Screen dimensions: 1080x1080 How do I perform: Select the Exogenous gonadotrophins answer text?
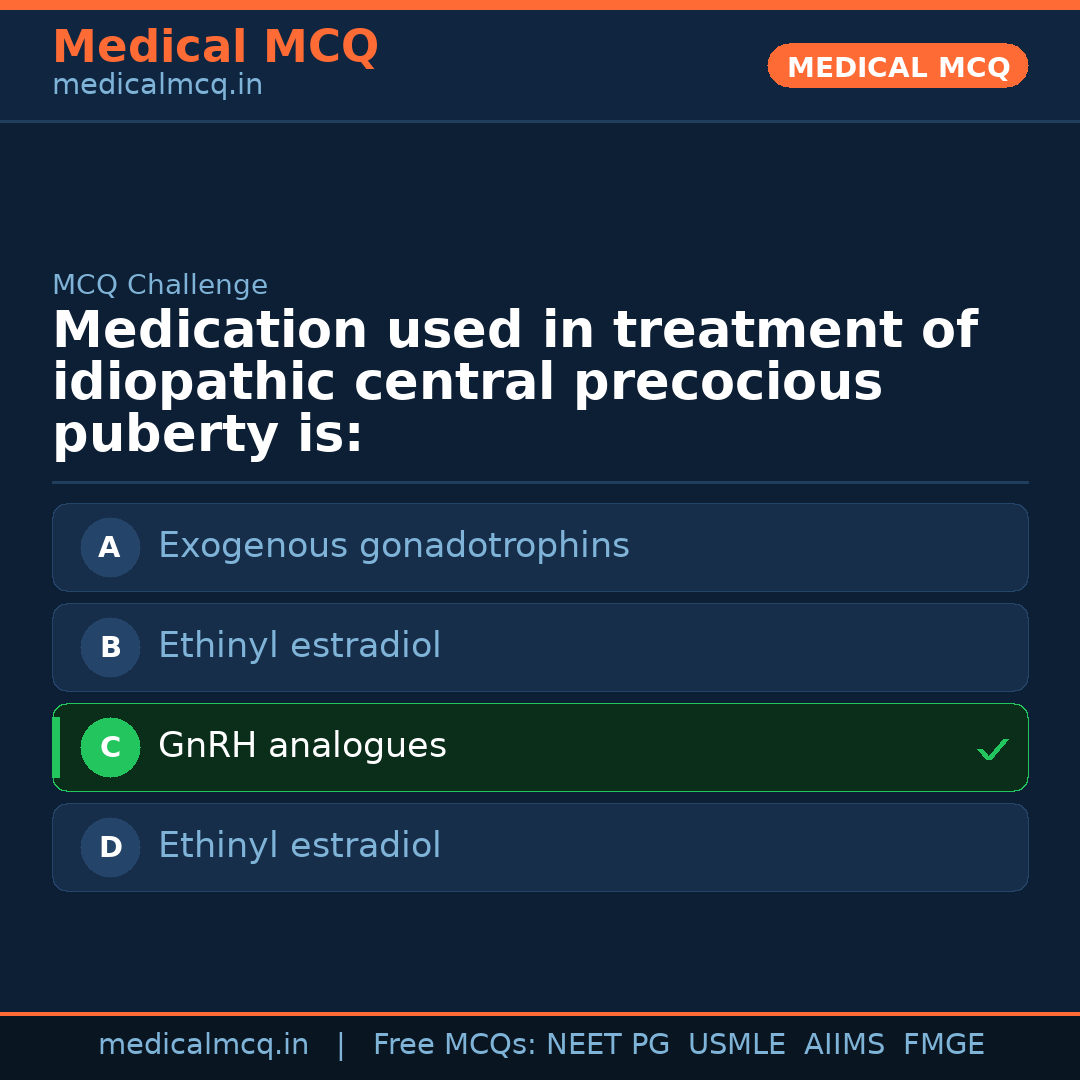coord(393,546)
